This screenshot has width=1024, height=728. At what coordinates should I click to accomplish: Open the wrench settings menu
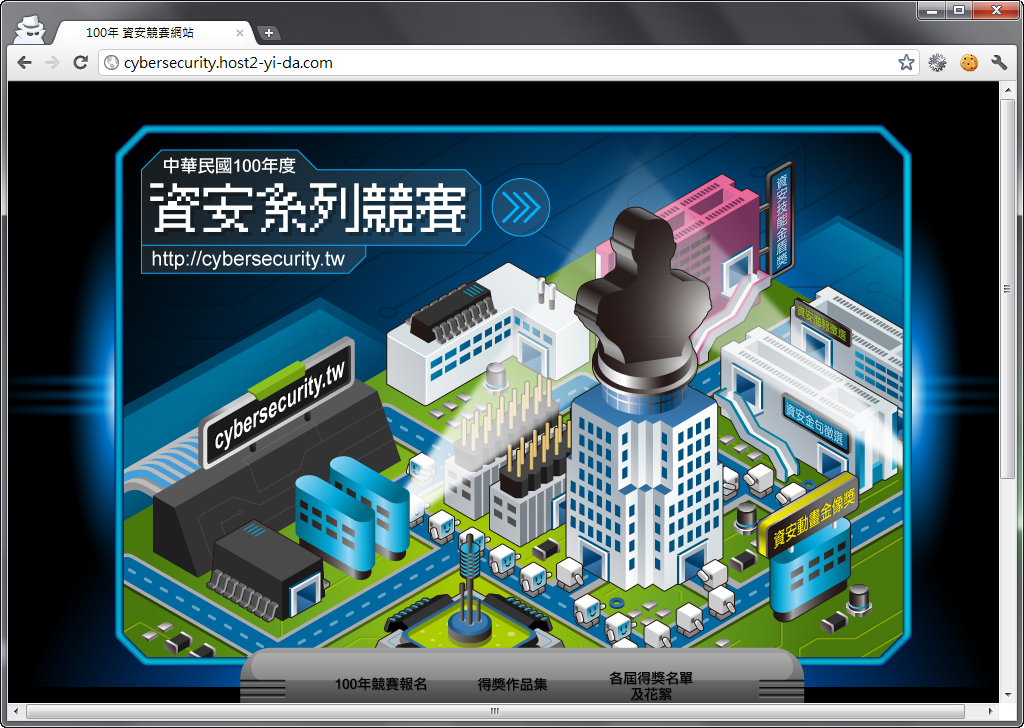(x=999, y=63)
